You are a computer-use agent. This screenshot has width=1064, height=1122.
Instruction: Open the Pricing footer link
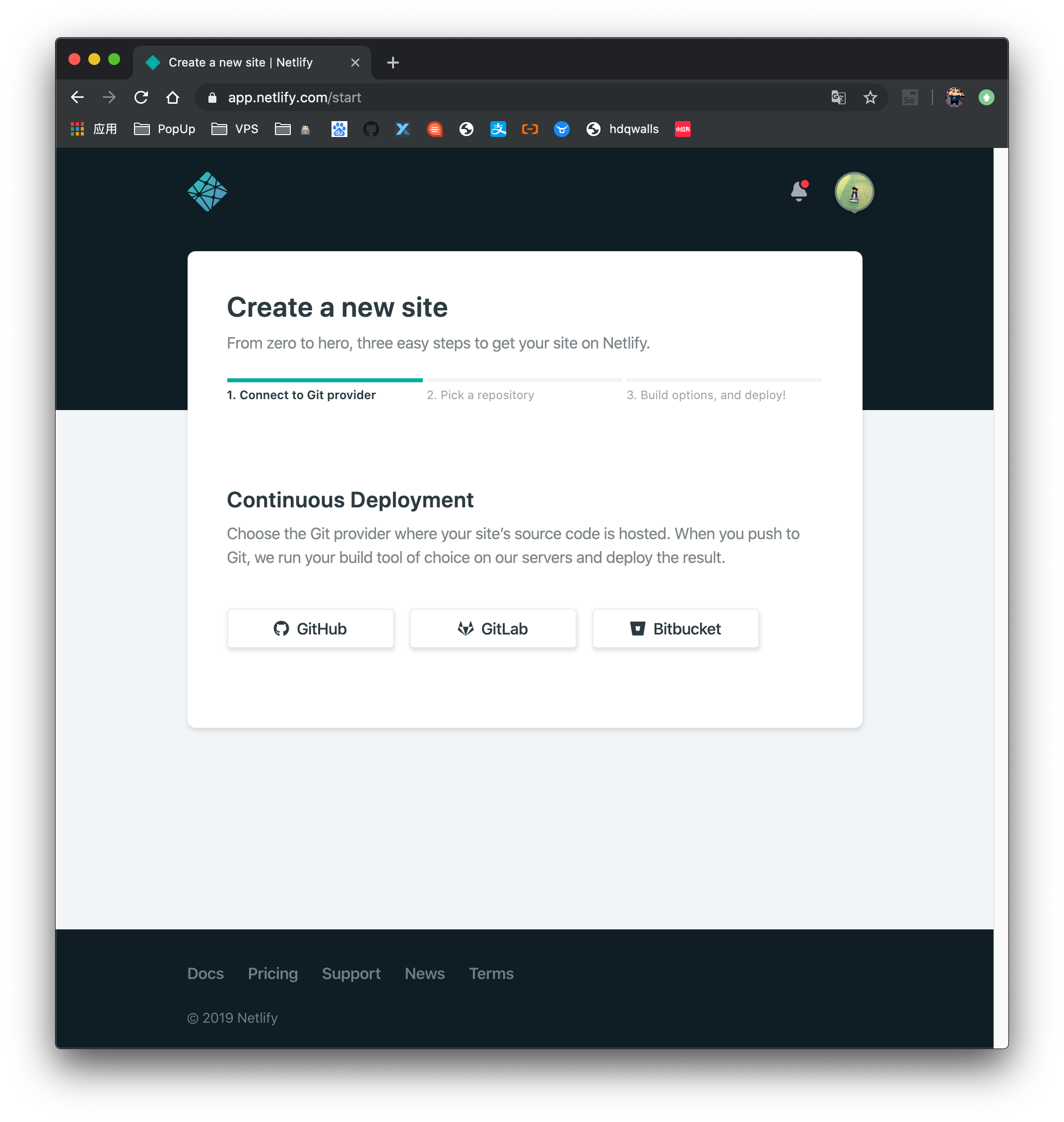point(273,974)
